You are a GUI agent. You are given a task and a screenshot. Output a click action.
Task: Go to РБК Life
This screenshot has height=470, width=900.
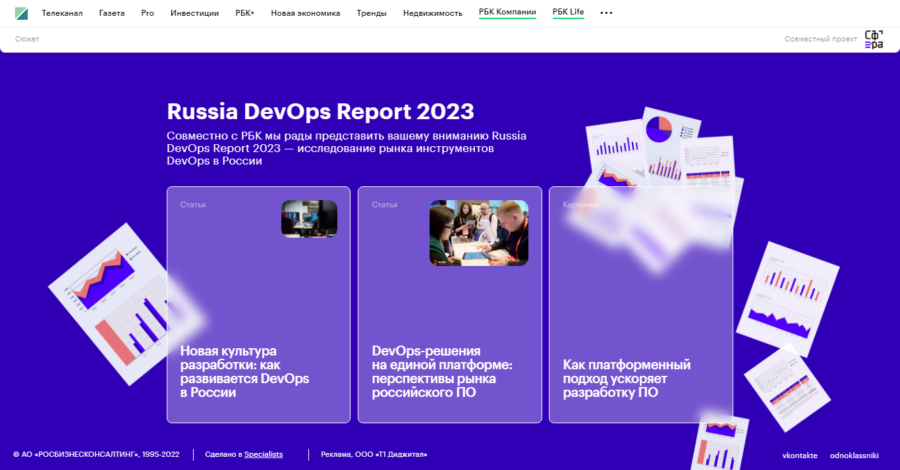(568, 12)
